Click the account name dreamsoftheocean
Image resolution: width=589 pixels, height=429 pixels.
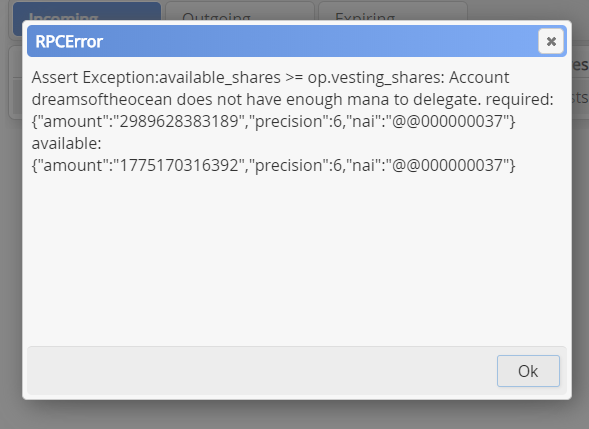click(x=102, y=99)
